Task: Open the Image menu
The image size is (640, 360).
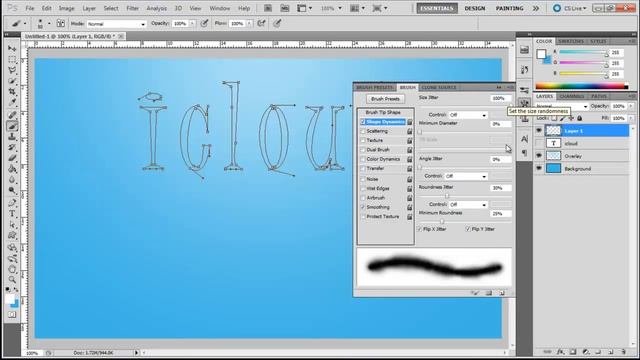Action: tap(66, 8)
